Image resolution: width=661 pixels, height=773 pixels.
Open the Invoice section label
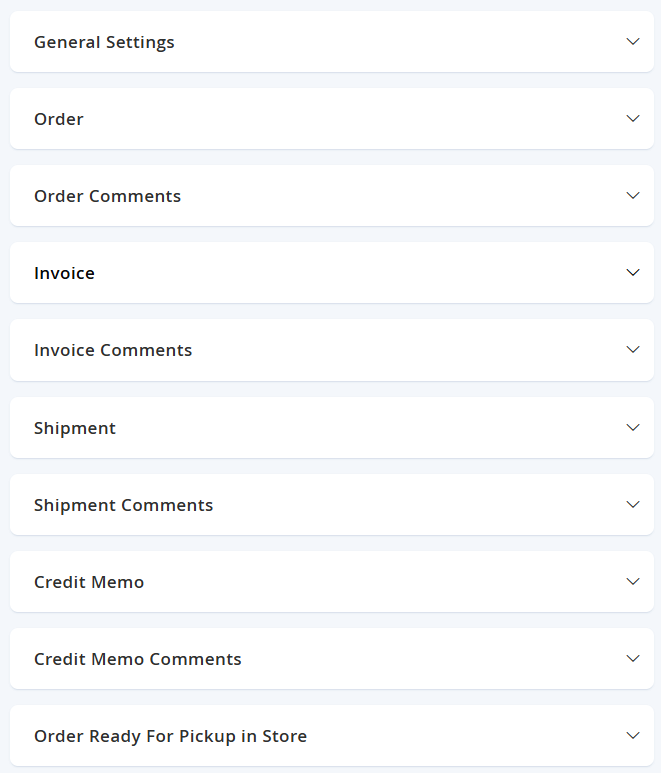click(64, 273)
